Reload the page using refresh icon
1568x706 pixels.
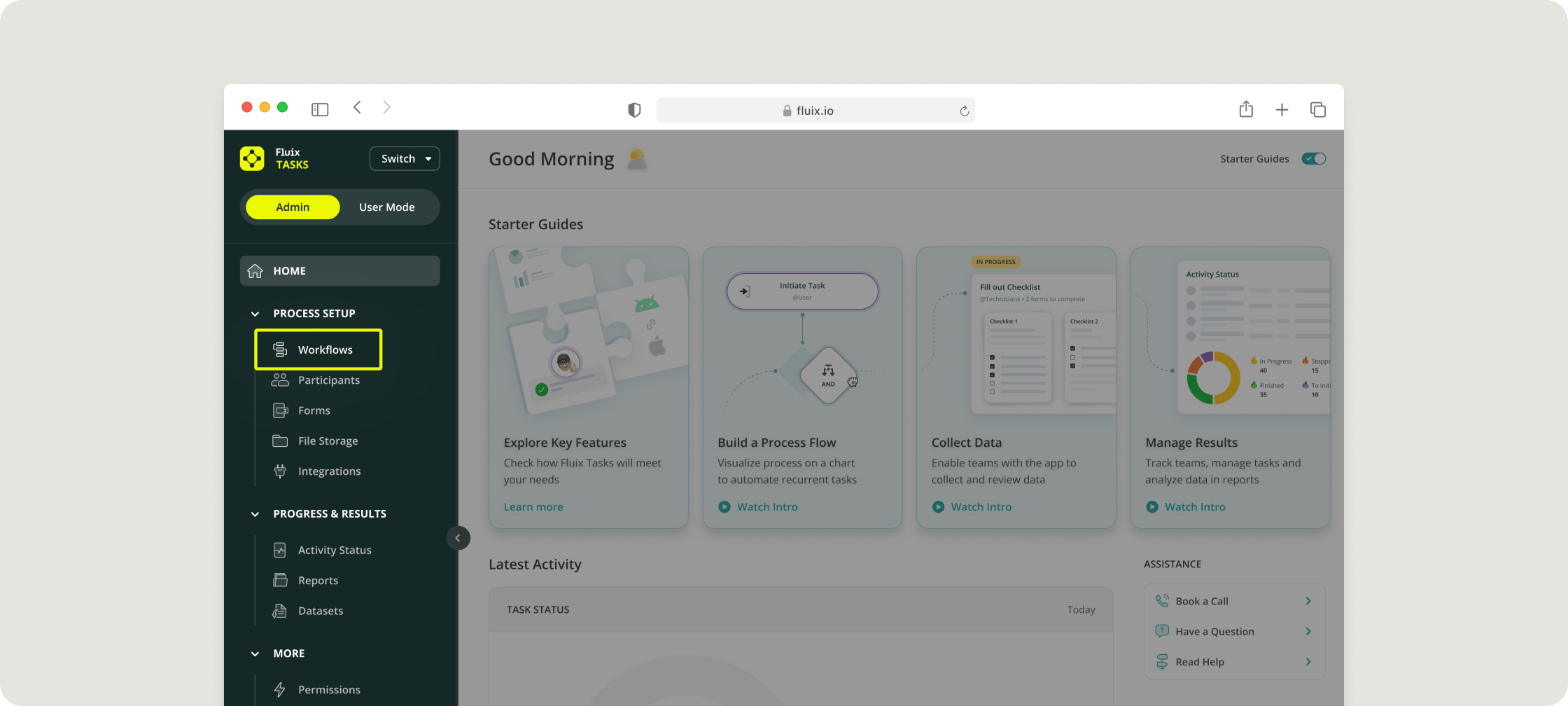point(964,111)
